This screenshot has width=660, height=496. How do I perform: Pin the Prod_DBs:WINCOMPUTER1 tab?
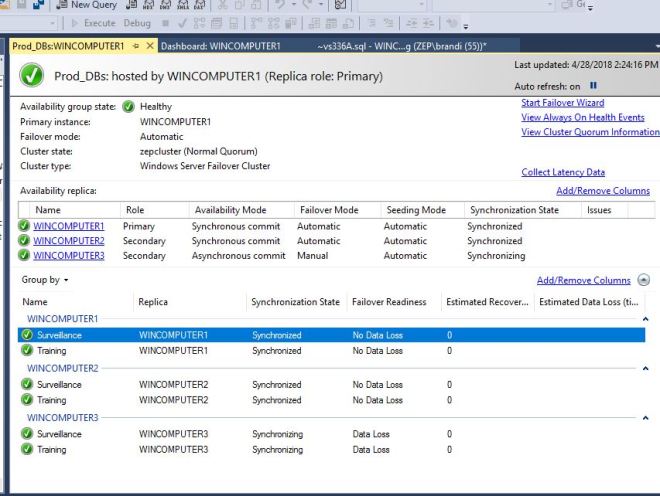click(135, 46)
